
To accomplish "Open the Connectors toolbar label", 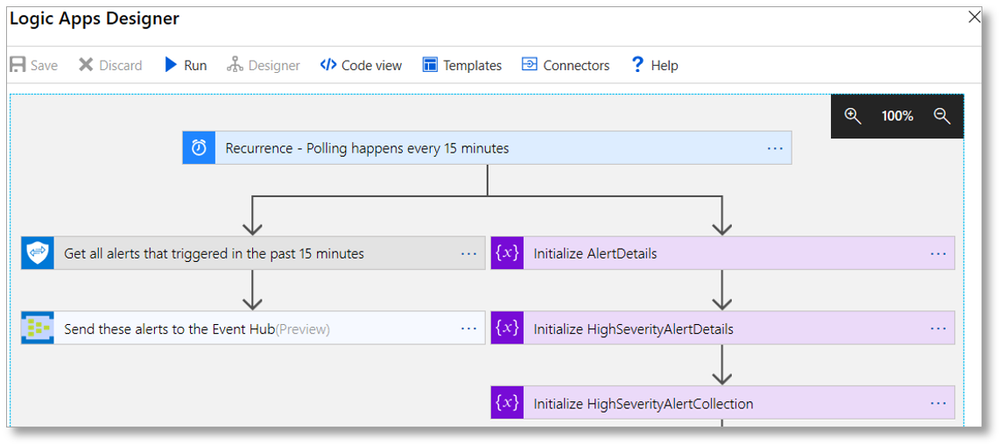I will 577,66.
